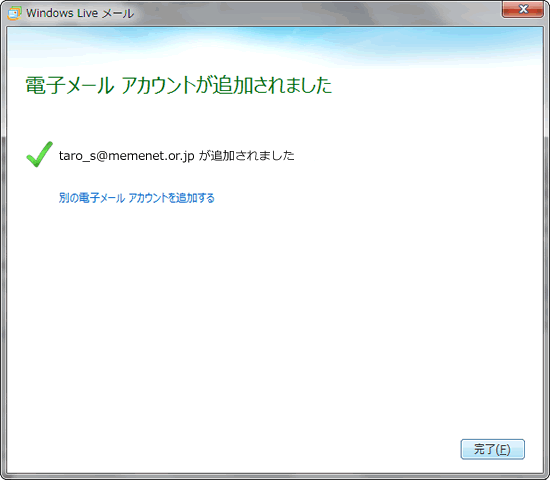Close the dialog with the red X button
The width and height of the screenshot is (550, 480).
pyautogui.click(x=523, y=9)
